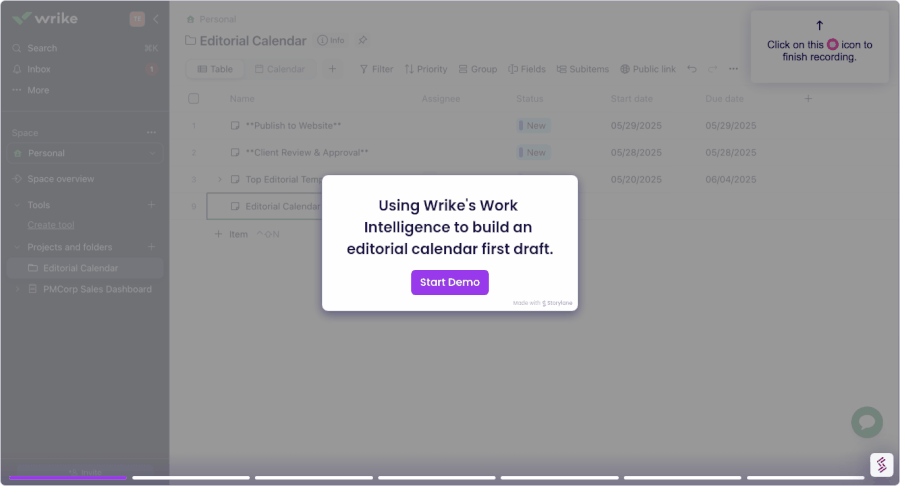Screen dimensions: 900x486
Task: Open the Info button
Action: (331, 40)
